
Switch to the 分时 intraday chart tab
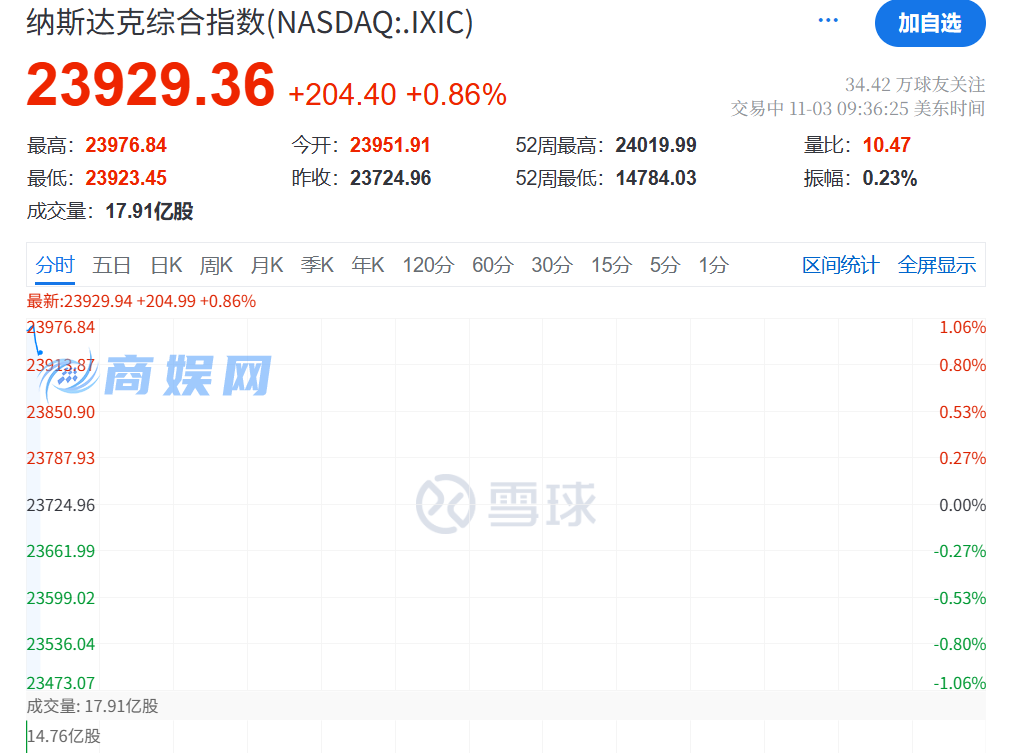click(55, 266)
